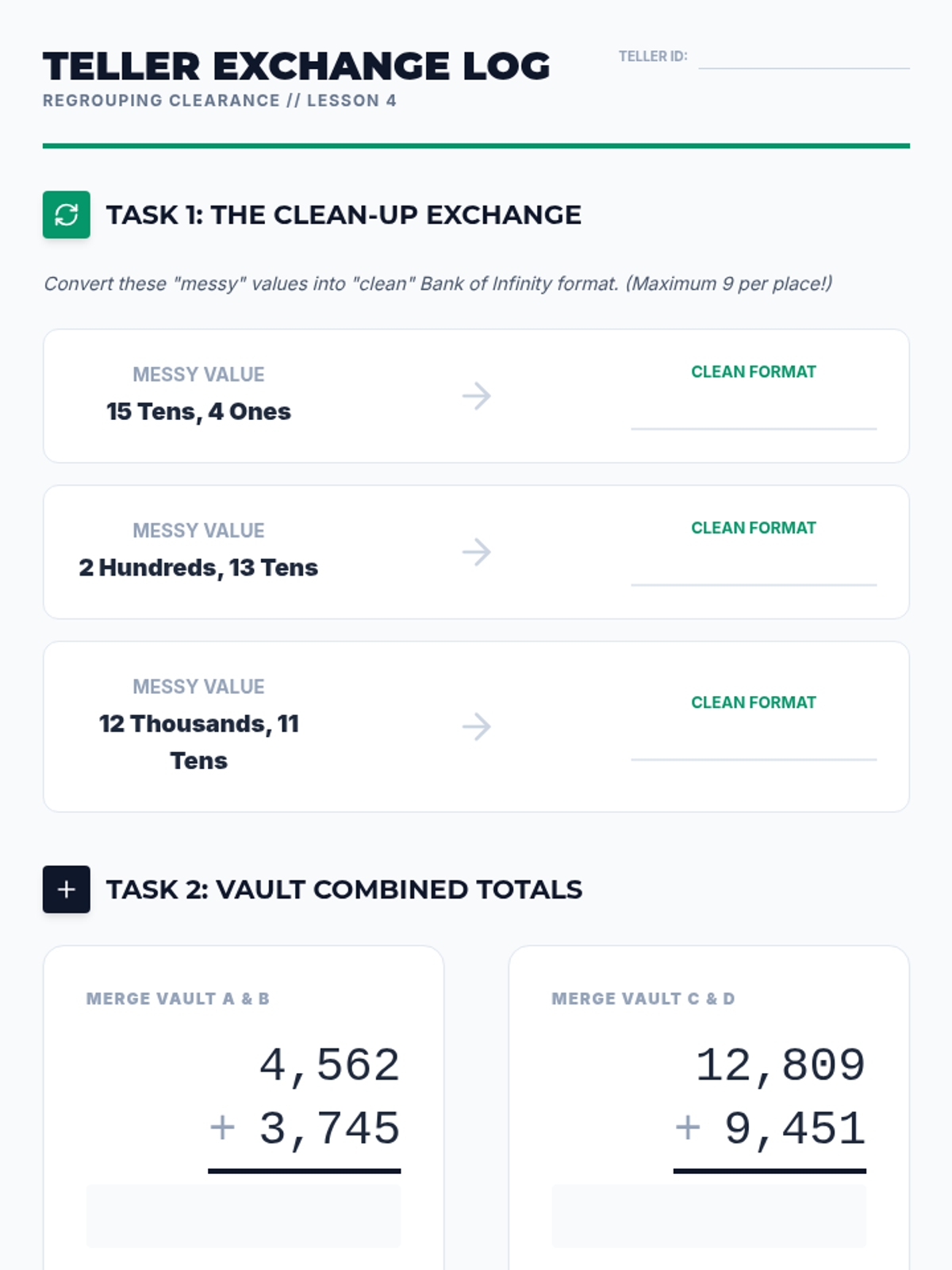Click the Teller Exchange Log title

pos(297,66)
